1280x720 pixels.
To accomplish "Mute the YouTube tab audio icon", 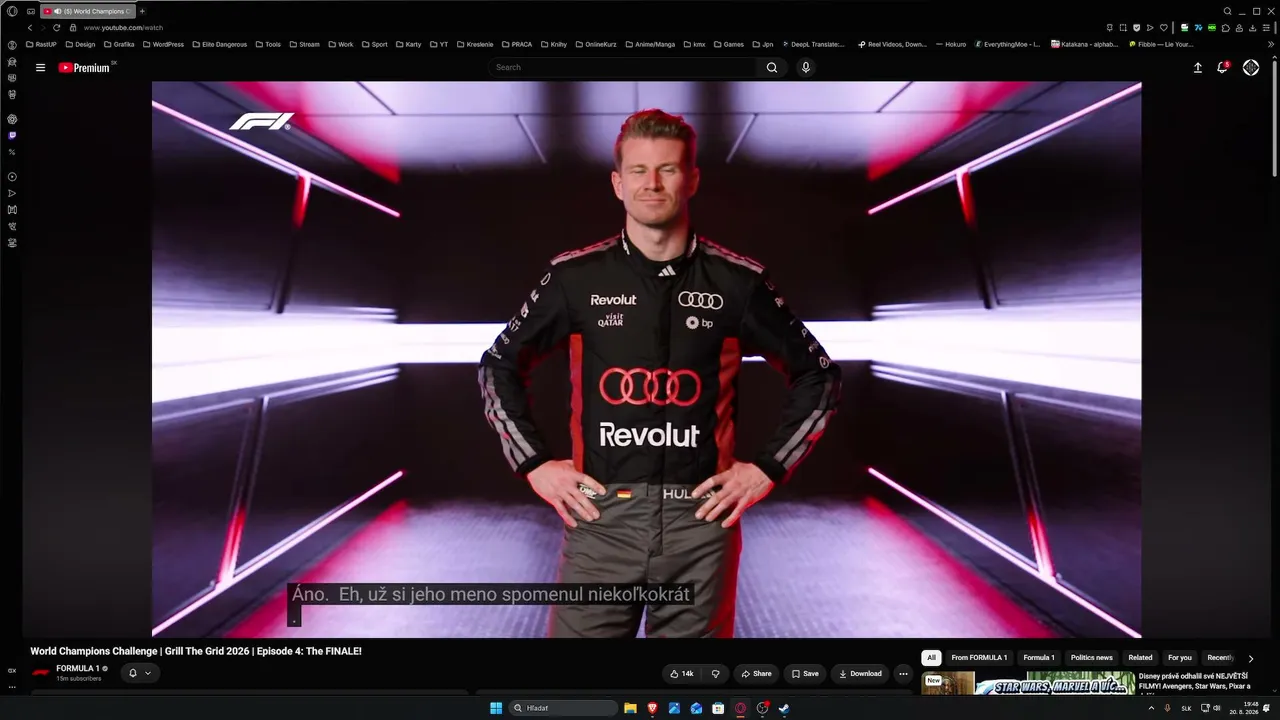I will (56, 11).
